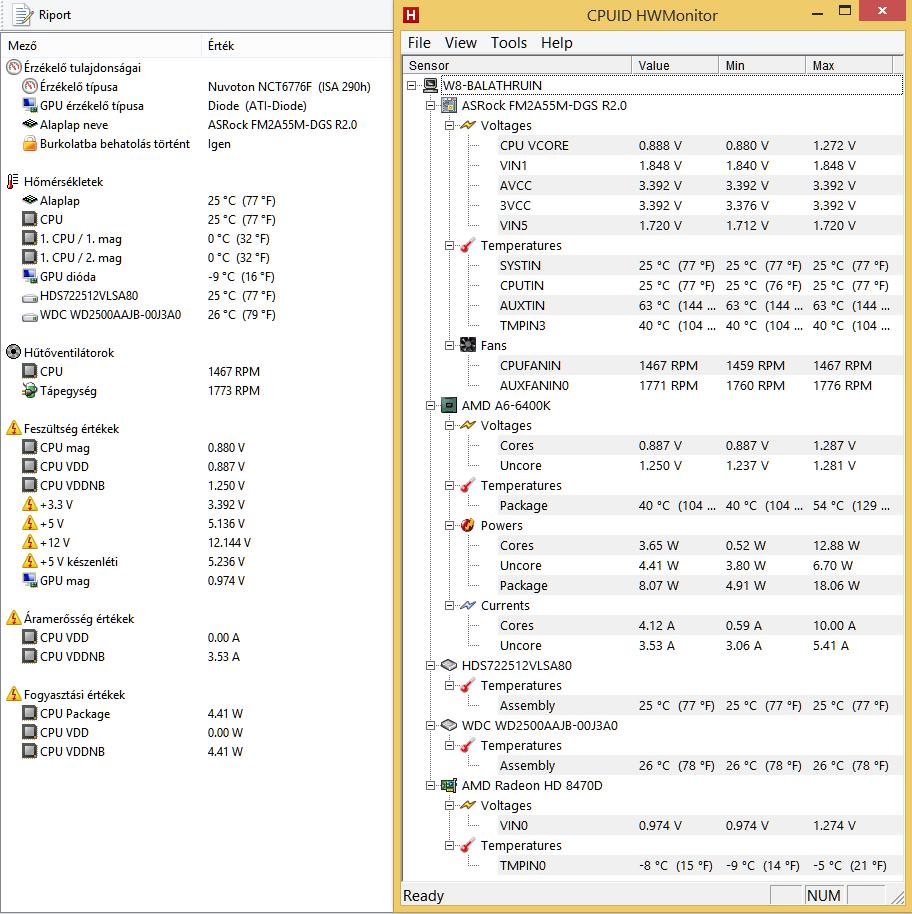Click the Érték column header in Riport

click(297, 45)
